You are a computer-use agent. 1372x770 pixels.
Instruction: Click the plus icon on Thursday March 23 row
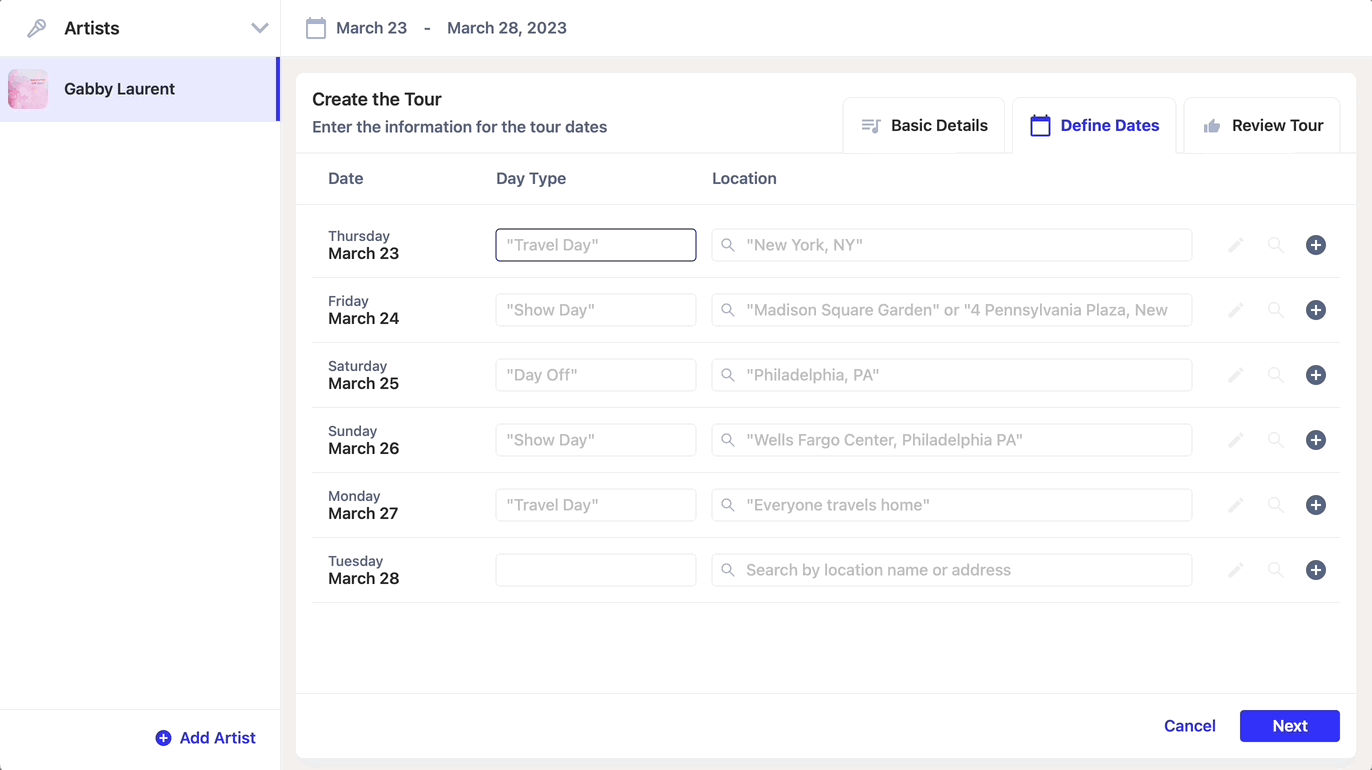1316,244
